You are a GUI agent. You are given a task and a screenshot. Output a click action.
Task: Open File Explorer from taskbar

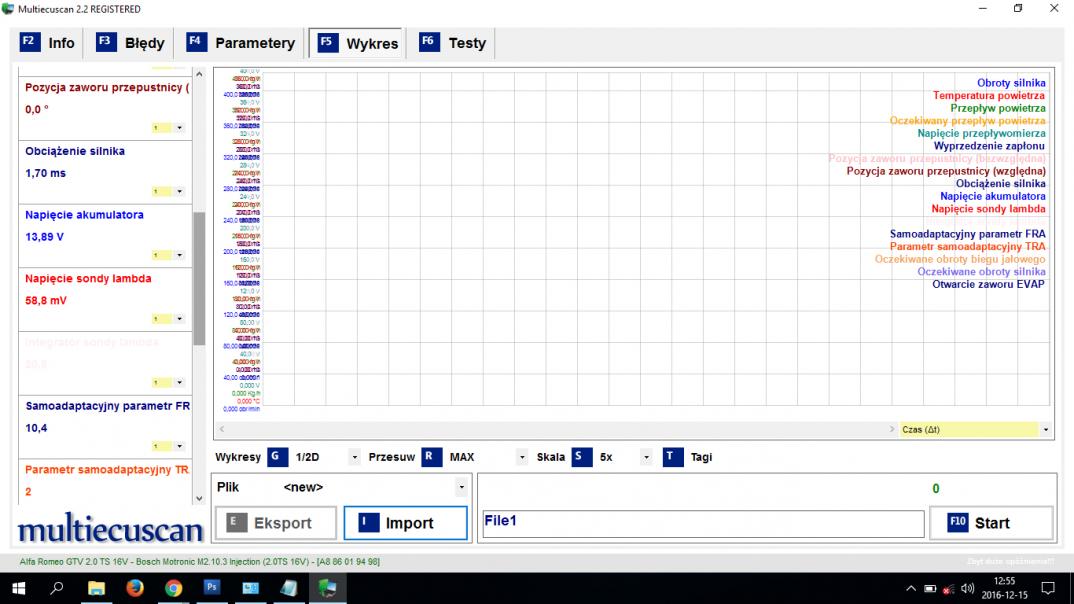click(96, 588)
